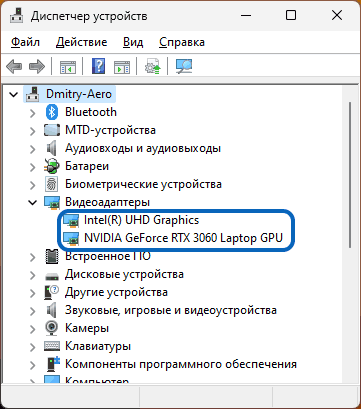Expand Звуковые, игровые и видеоустройства category

pos(33,311)
